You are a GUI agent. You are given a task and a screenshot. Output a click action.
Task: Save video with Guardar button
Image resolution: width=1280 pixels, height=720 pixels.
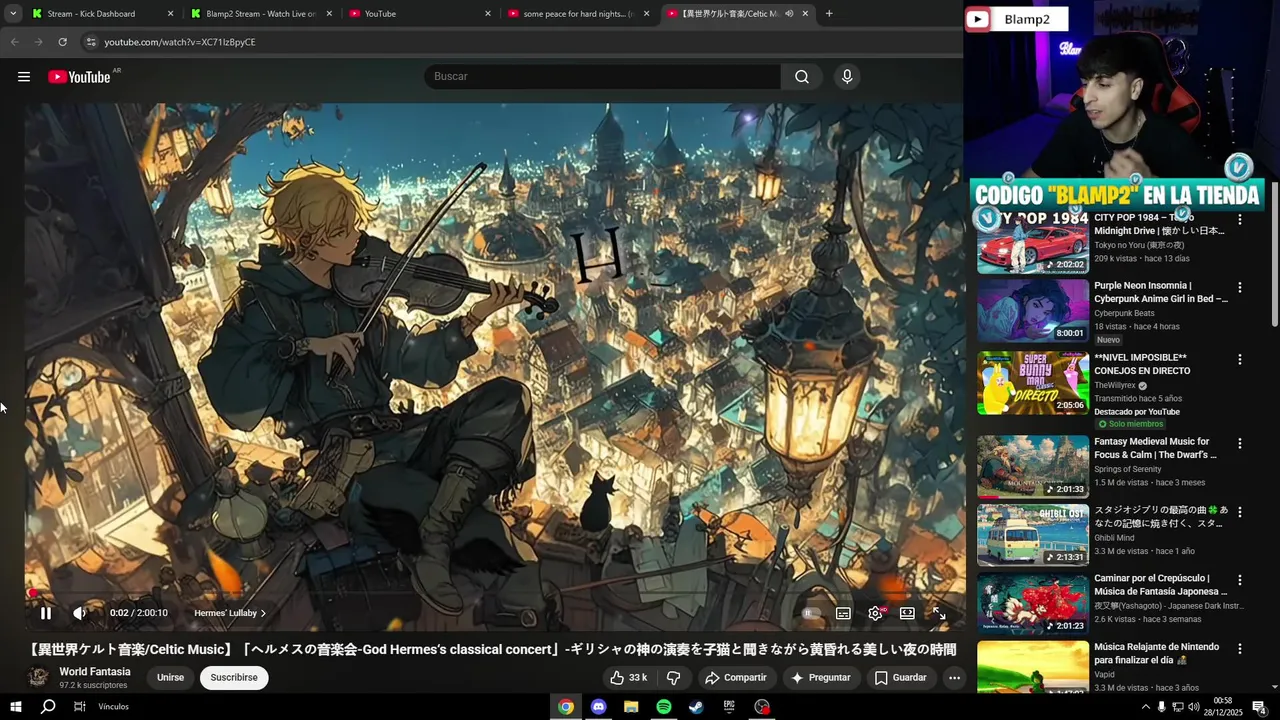pos(900,677)
